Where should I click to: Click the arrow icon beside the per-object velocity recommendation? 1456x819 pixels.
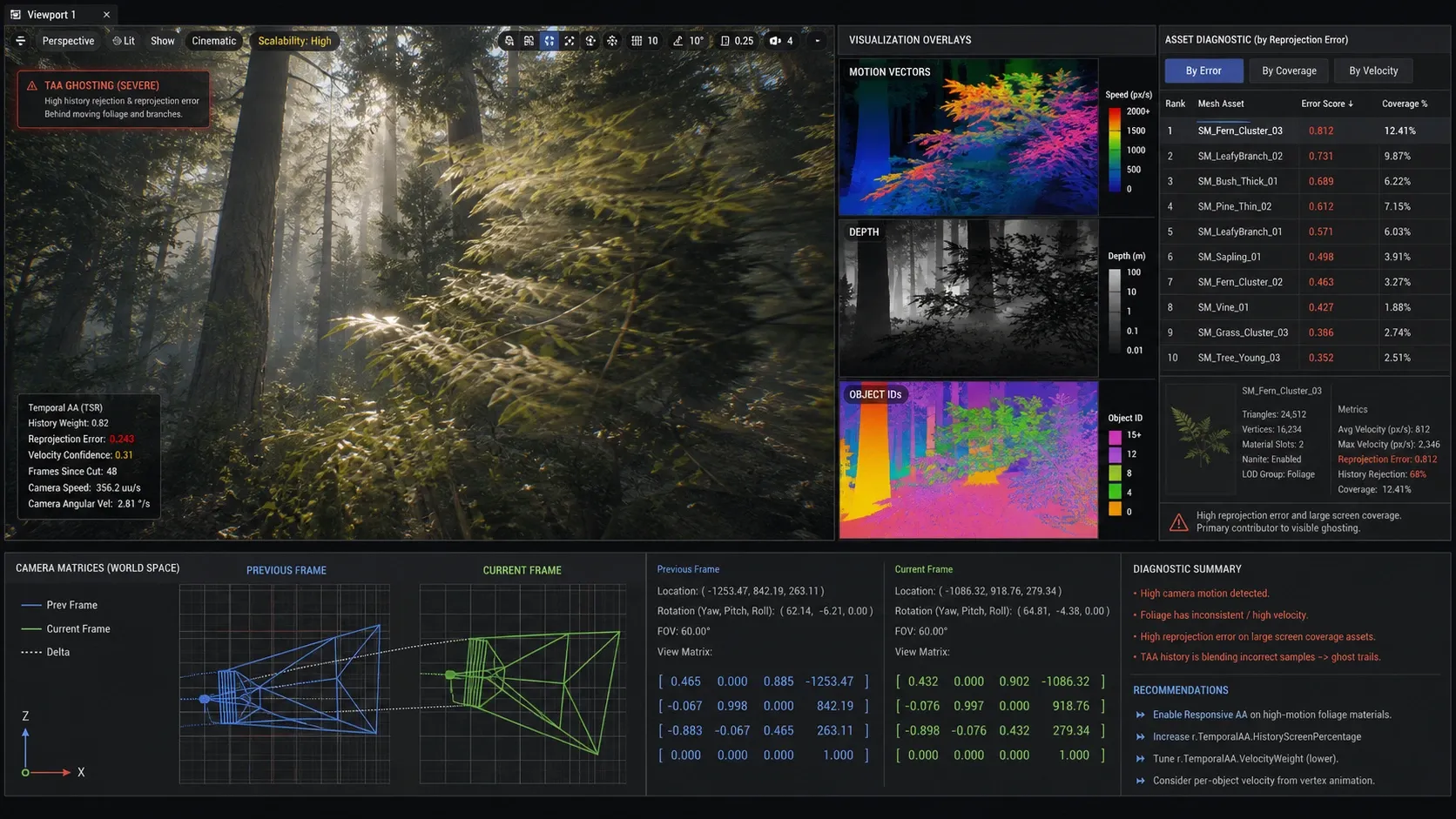click(x=1141, y=781)
